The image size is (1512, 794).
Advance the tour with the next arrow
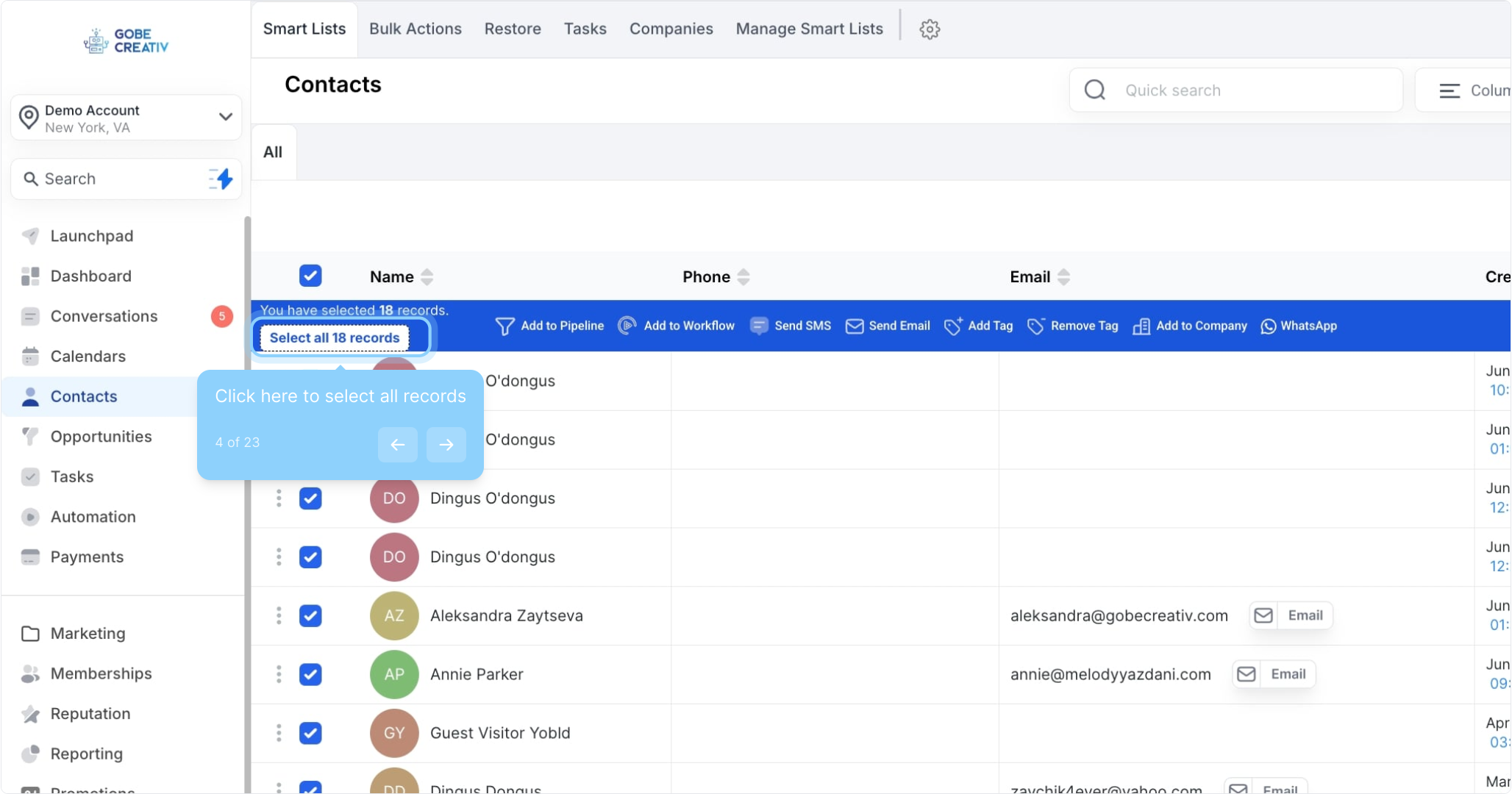(x=446, y=444)
